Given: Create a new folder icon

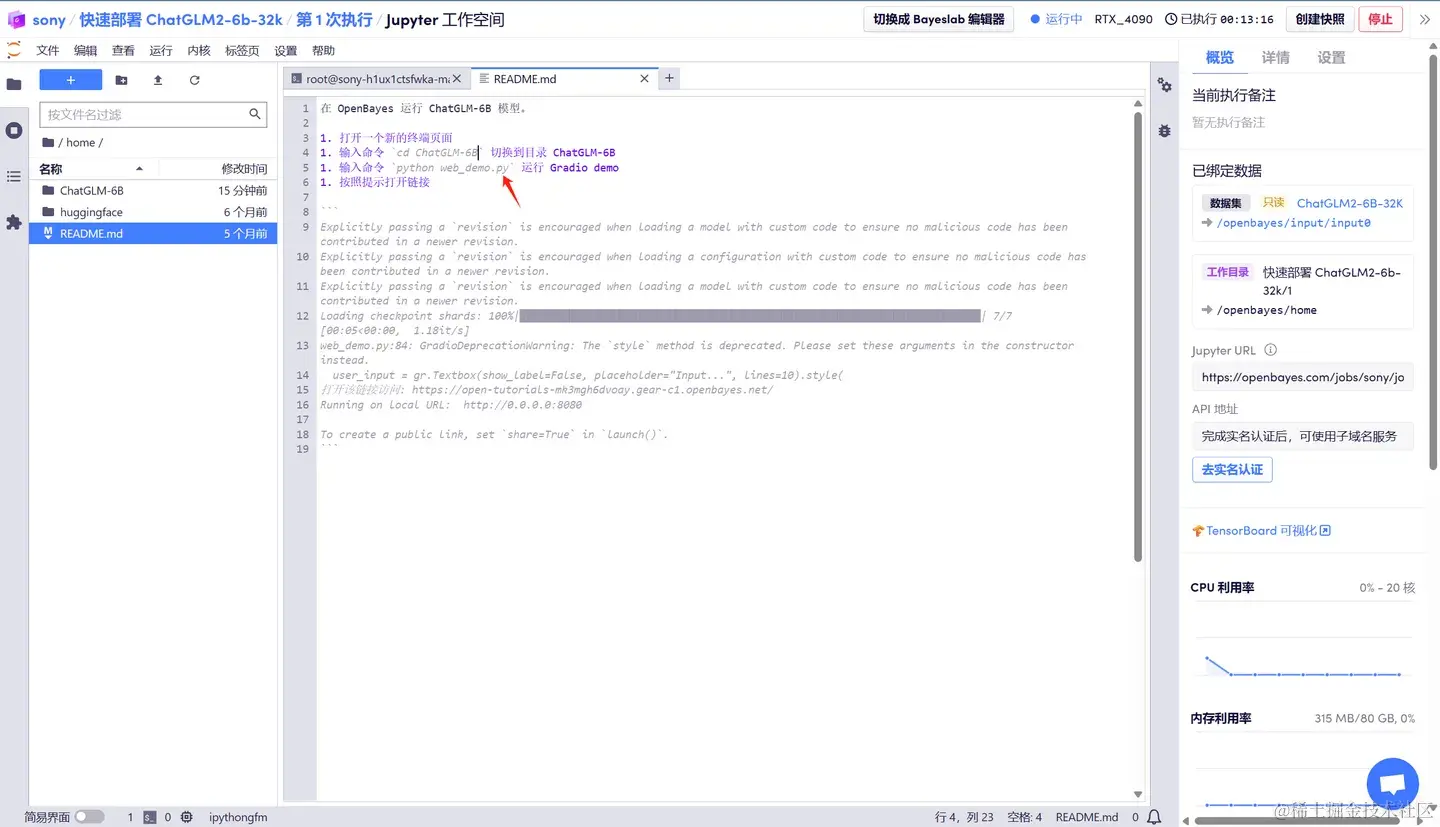Looking at the screenshot, I should [121, 80].
